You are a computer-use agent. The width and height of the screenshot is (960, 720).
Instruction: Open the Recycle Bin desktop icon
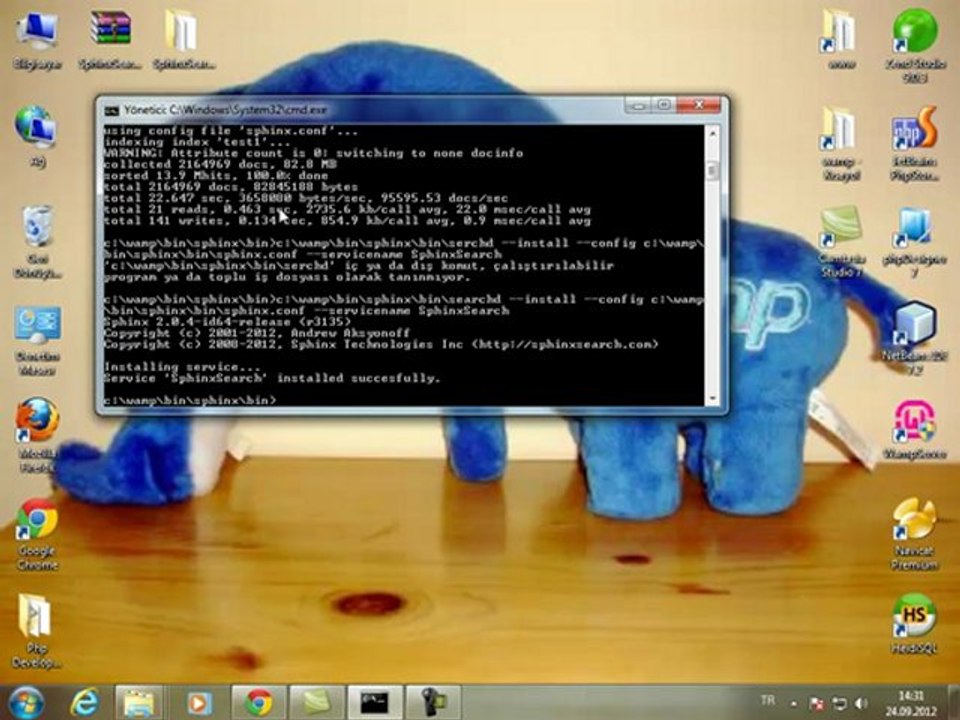coord(37,242)
